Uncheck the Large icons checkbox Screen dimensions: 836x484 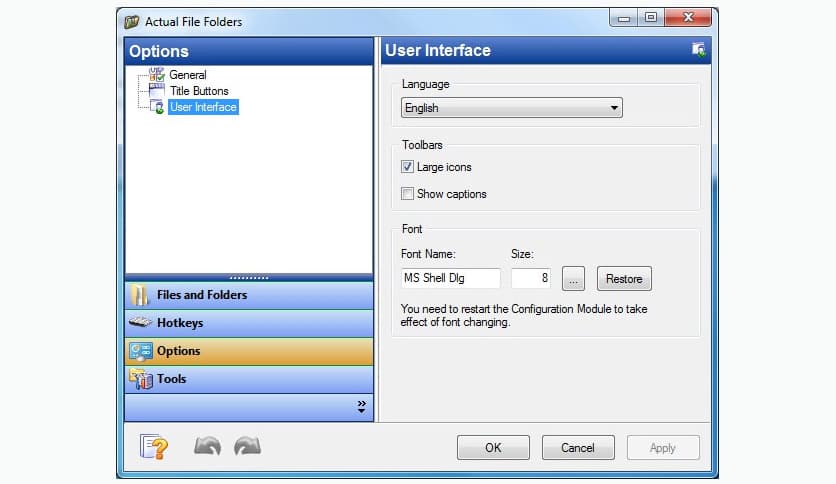coord(407,167)
